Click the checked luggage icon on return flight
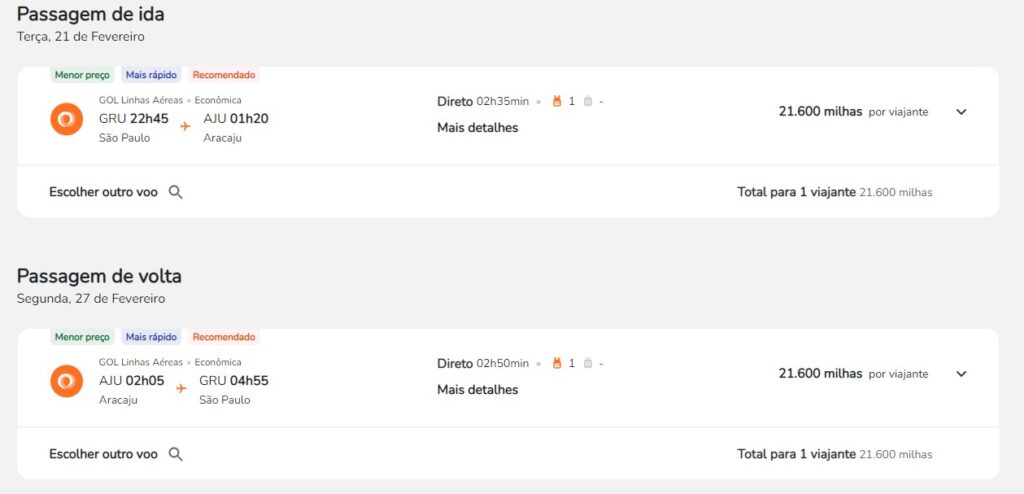 tap(587, 363)
